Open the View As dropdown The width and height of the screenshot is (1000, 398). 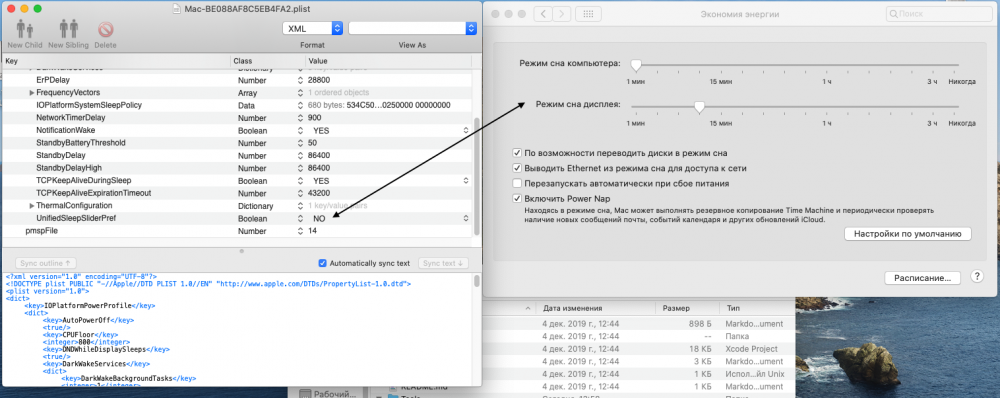click(x=413, y=28)
